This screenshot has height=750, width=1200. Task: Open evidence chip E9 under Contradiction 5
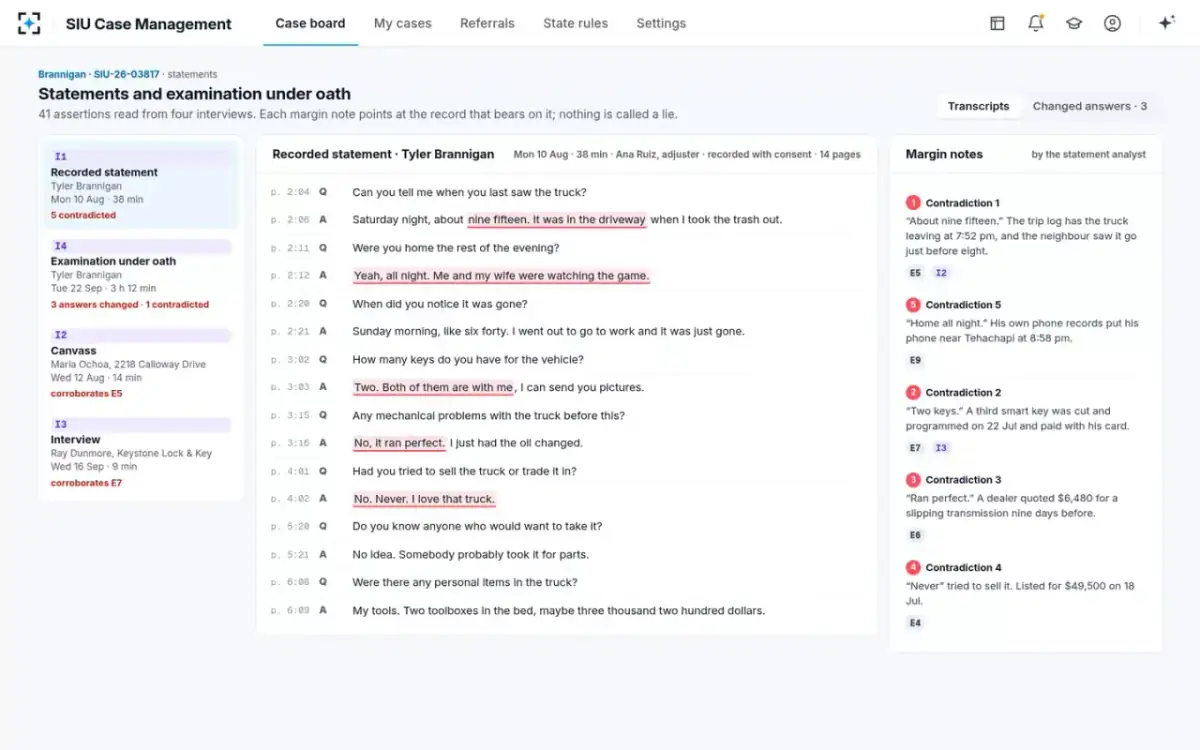tap(915, 360)
